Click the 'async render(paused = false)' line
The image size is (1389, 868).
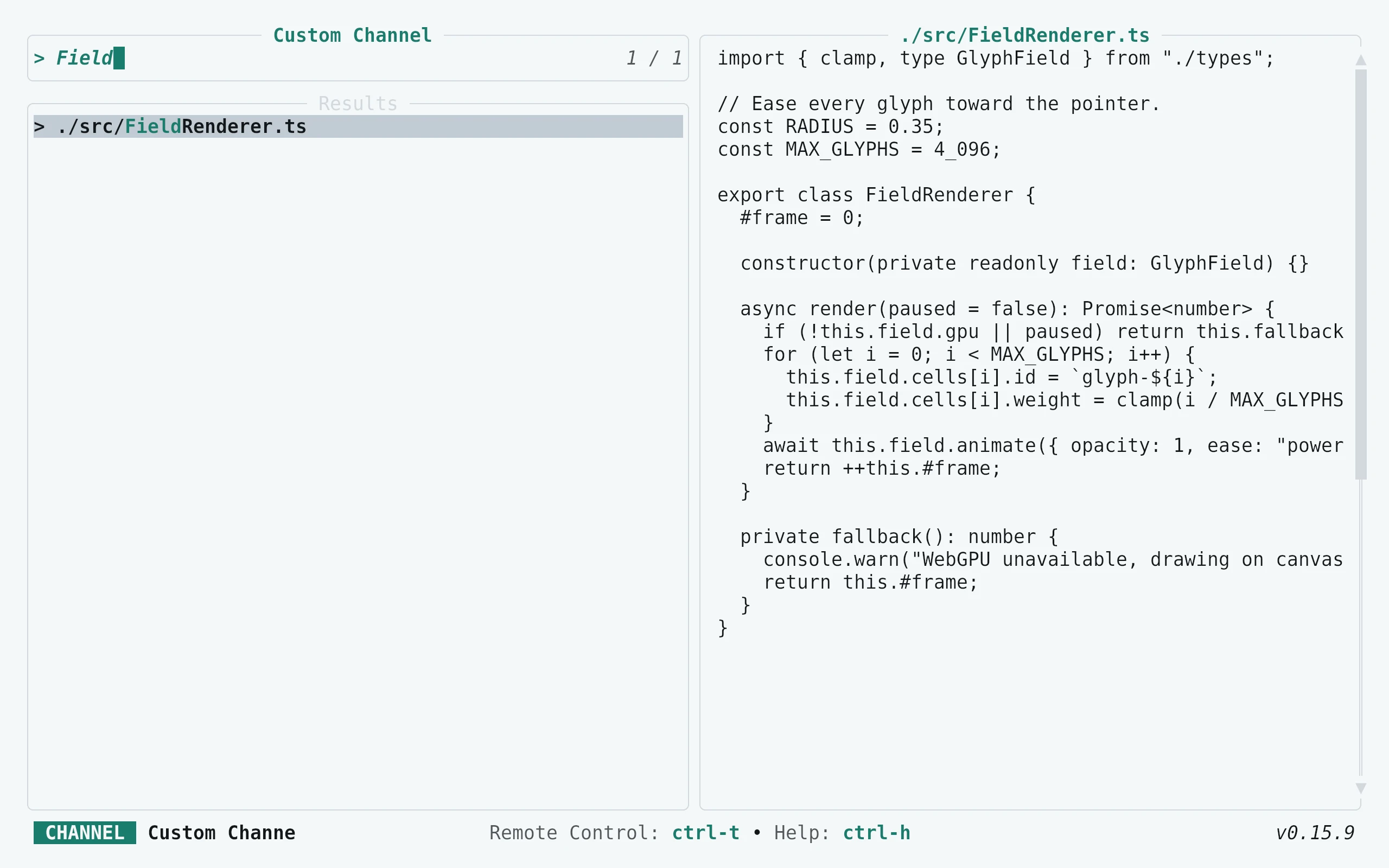[1008, 309]
